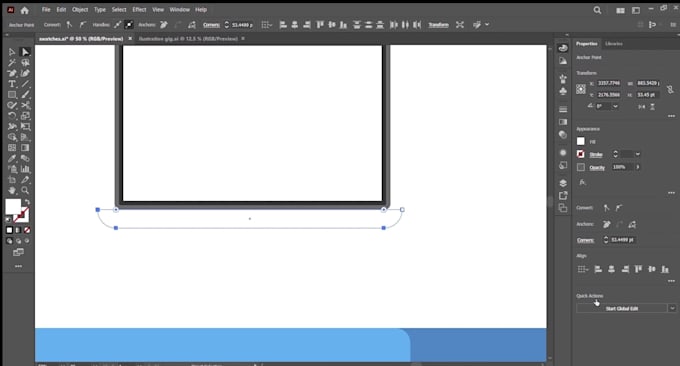680x366 pixels.
Task: Select the Free Transform tool
Action: pos(25,127)
